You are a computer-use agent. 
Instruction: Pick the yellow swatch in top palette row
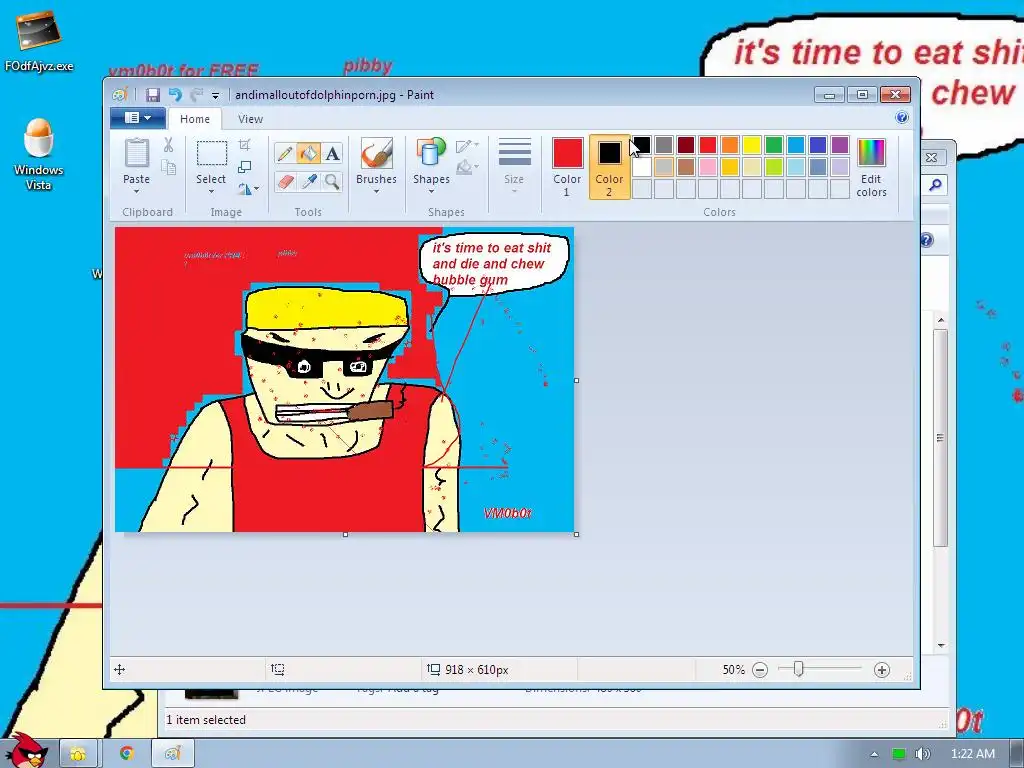pyautogui.click(x=752, y=145)
